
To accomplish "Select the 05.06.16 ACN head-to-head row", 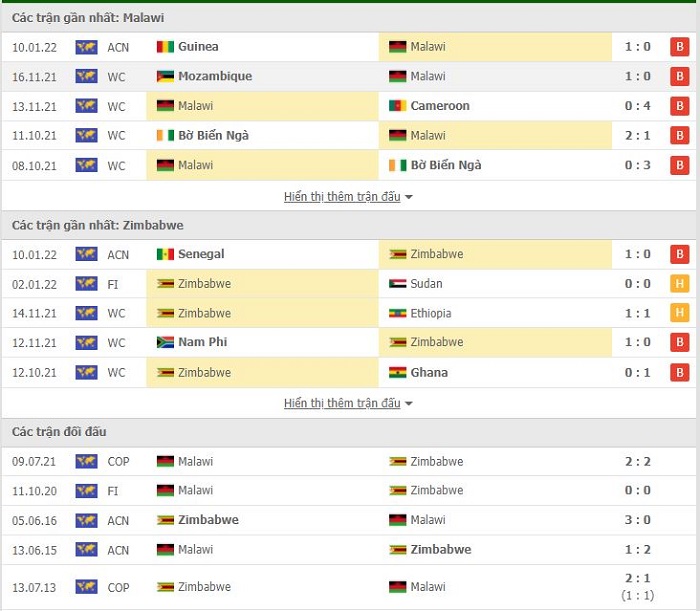I will [349, 520].
